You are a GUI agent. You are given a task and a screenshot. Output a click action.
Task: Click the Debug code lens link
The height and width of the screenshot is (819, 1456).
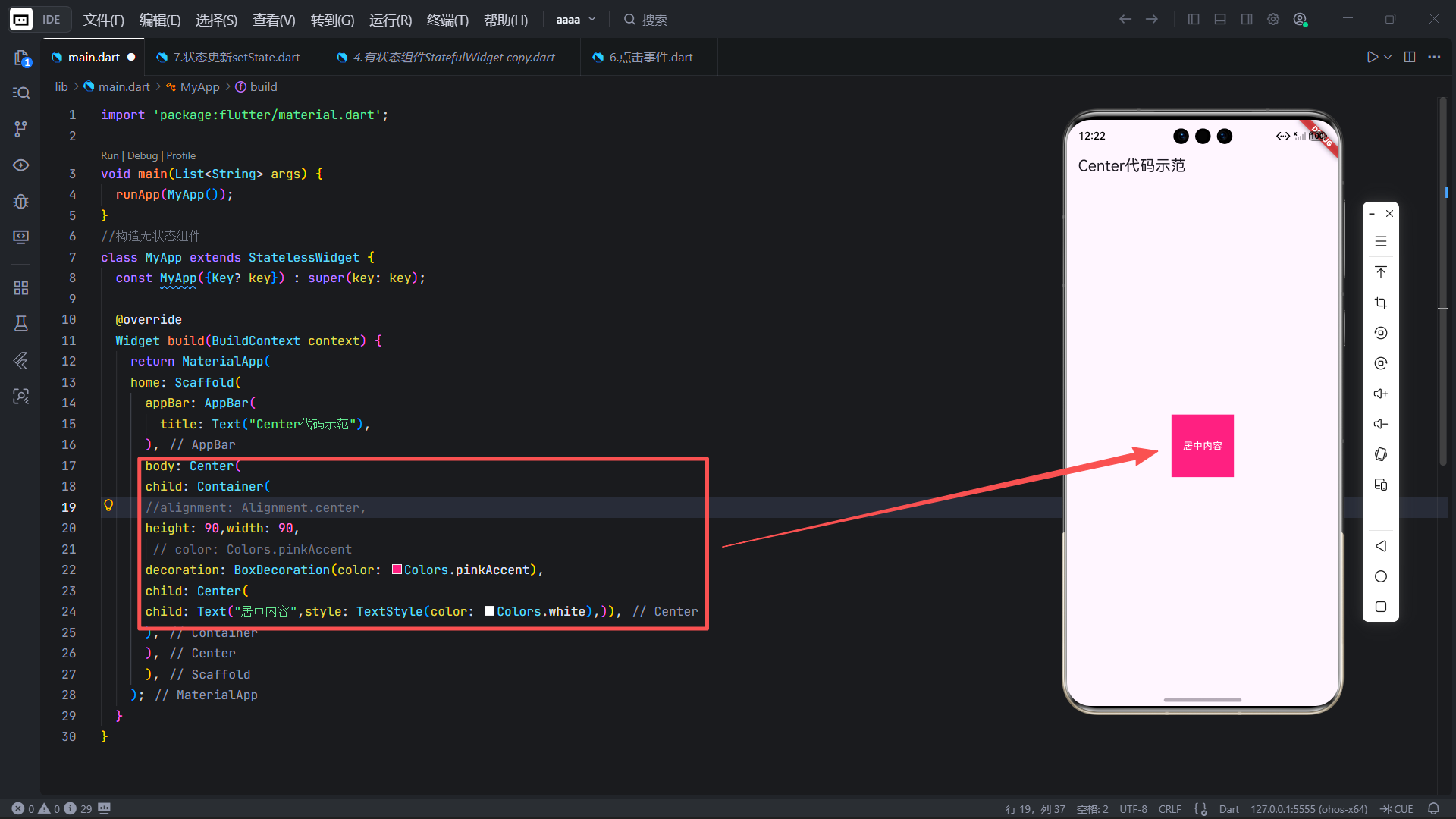[143, 155]
